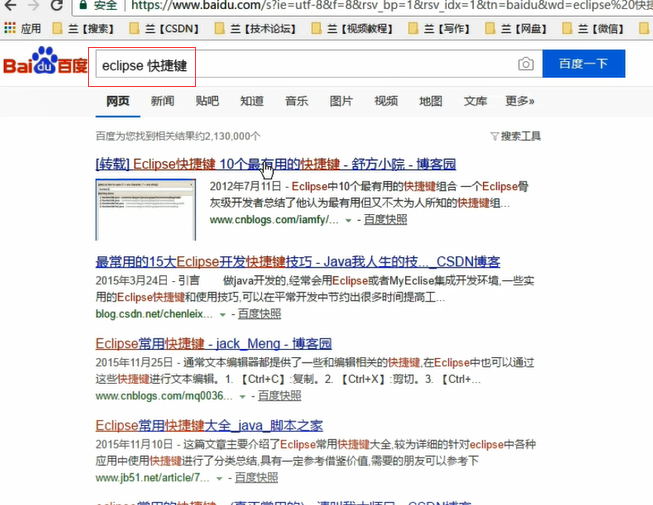Click snippet text starting 2015年11月10日
Viewport: 653px width, 505px height.
click(316, 453)
